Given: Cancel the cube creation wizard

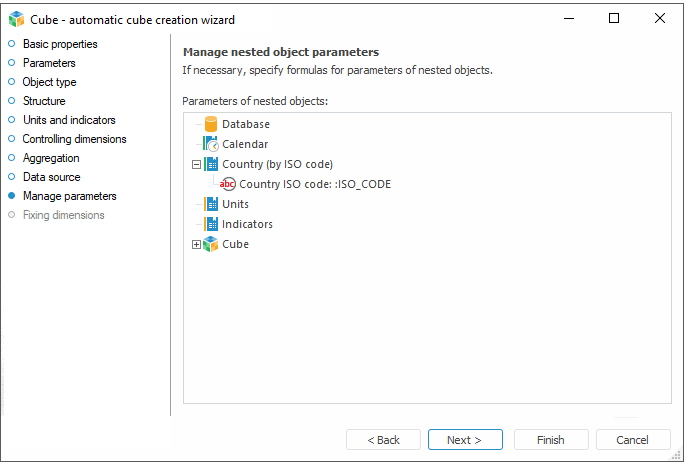Looking at the screenshot, I should 632,440.
